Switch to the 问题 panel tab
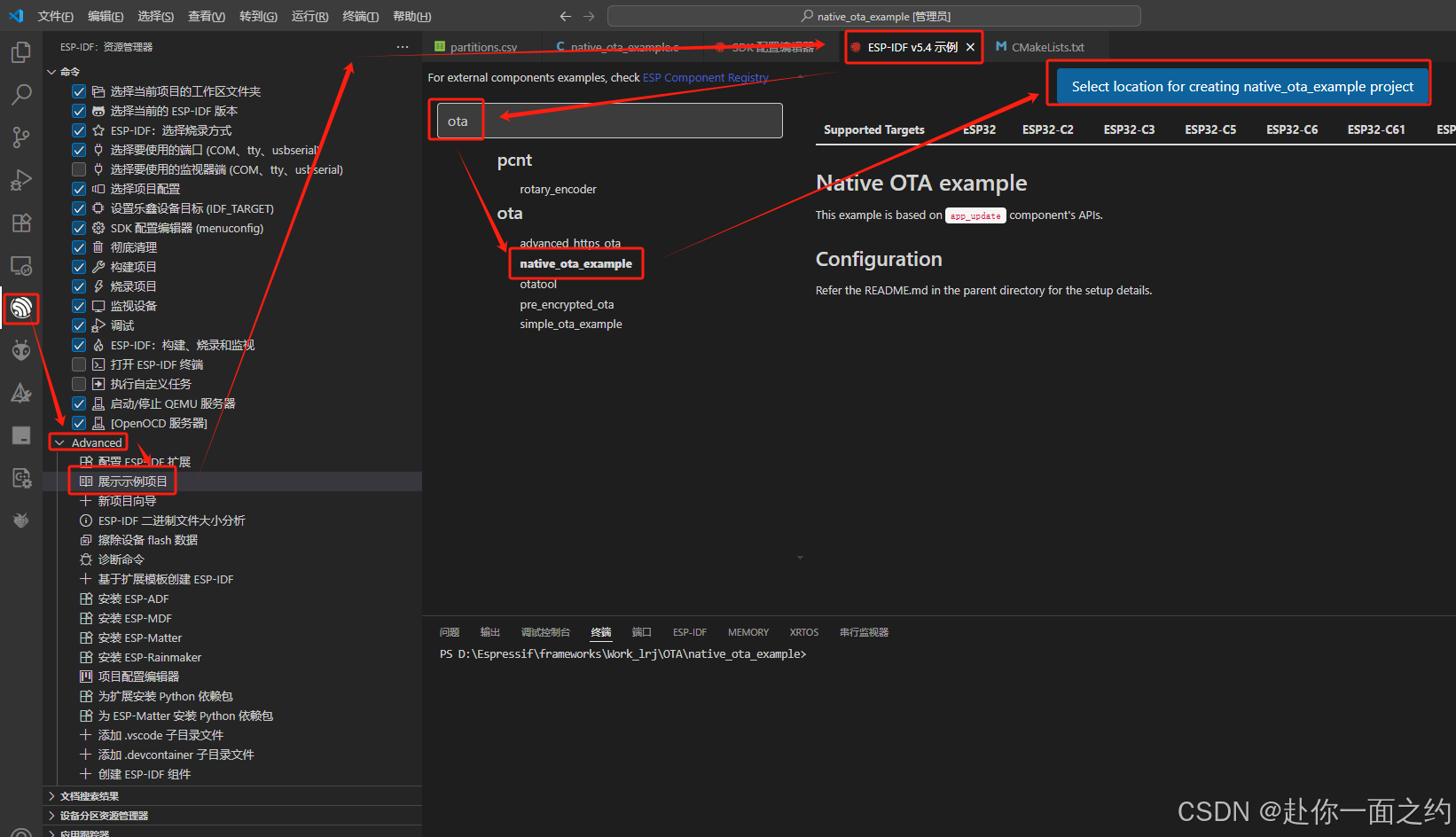 [450, 632]
